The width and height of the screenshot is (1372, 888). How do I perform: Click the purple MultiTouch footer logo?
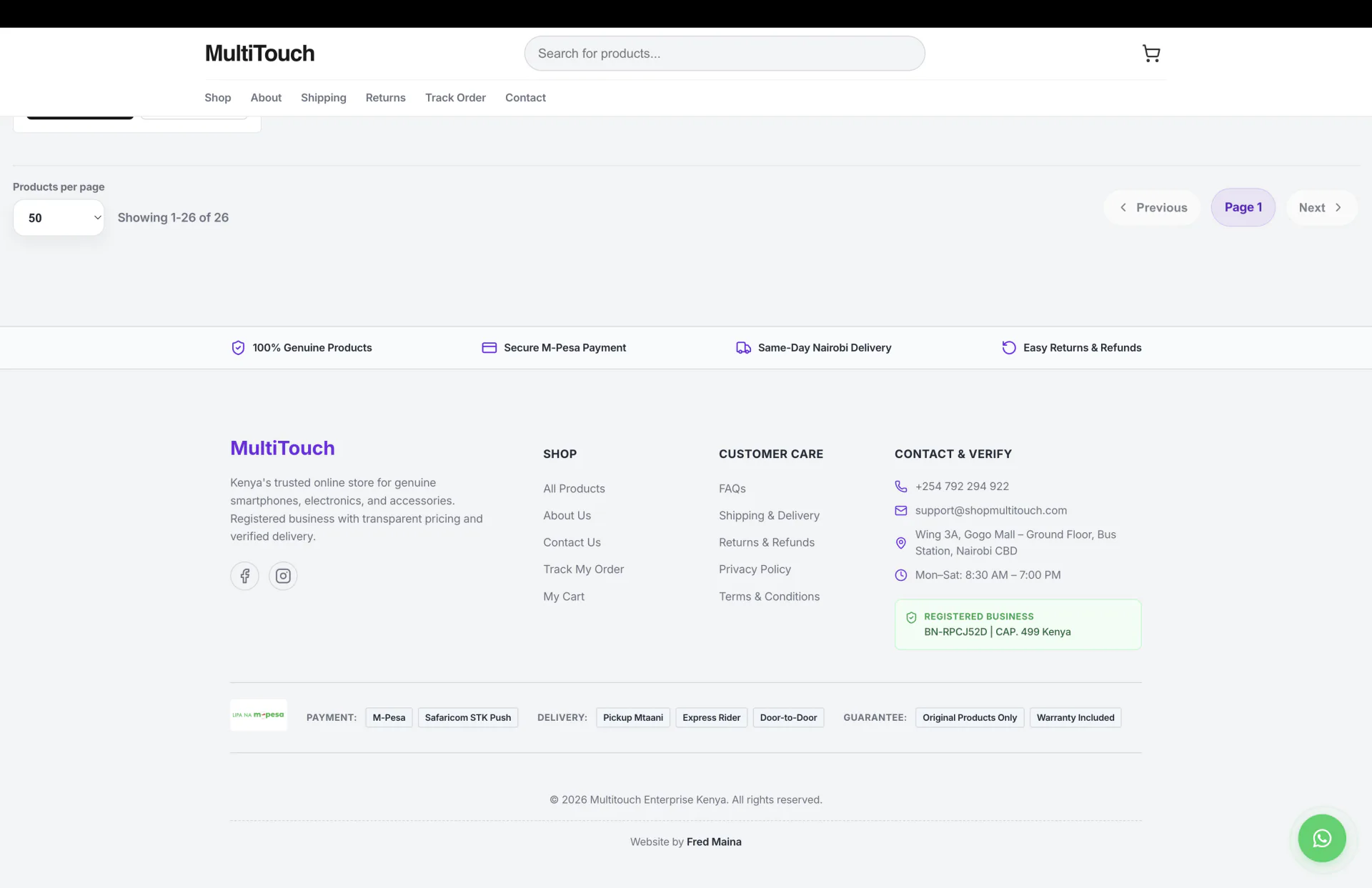coord(282,448)
